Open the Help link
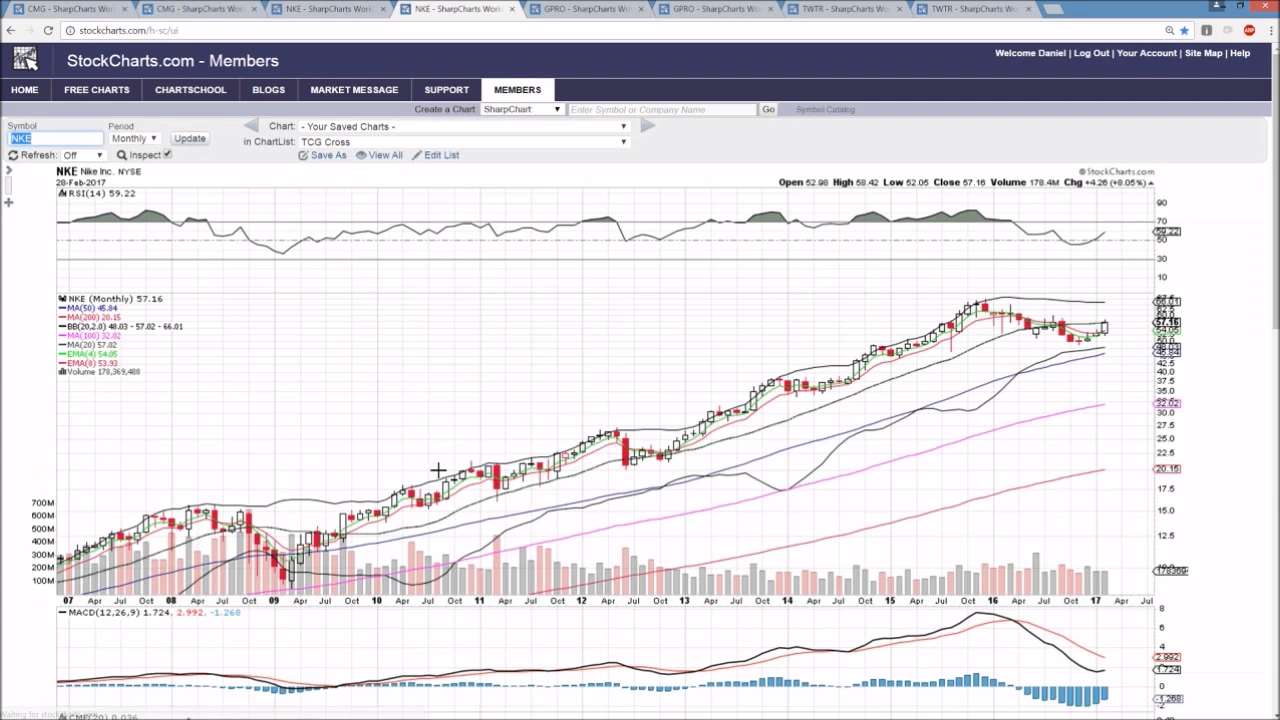Screen dimensions: 1280x720 coord(1240,53)
